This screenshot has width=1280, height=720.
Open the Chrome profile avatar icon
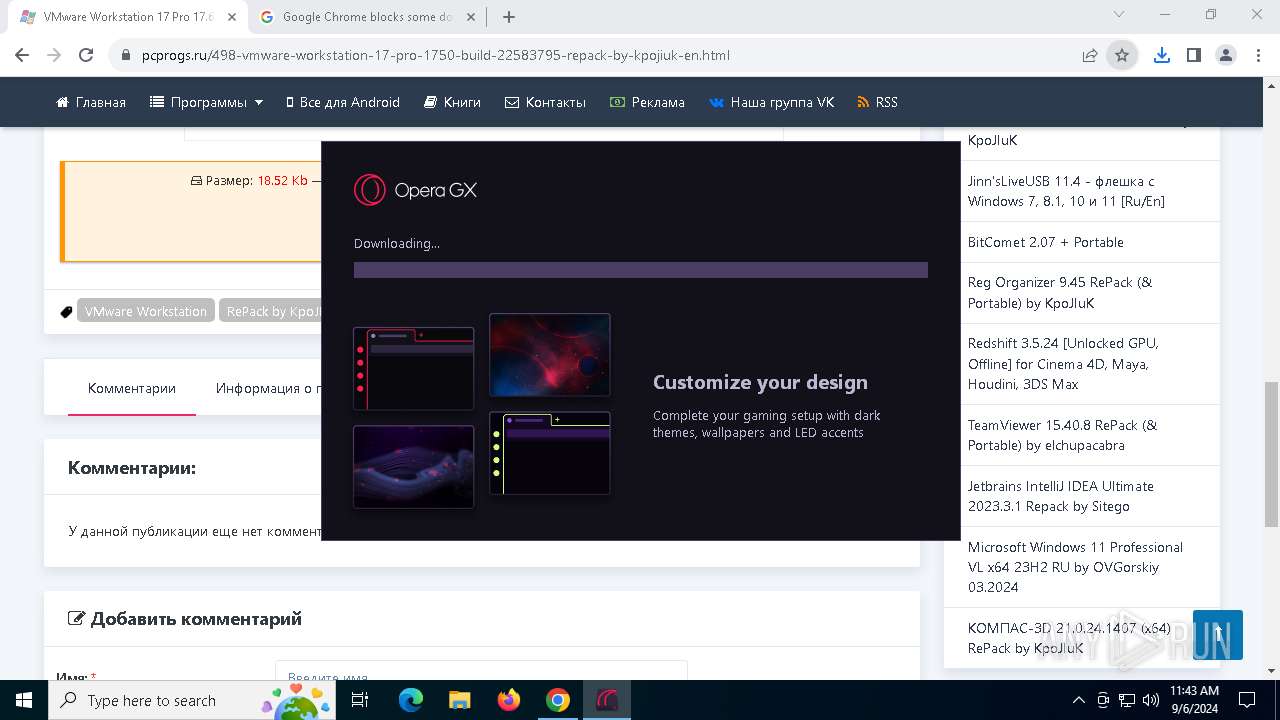pos(1226,55)
